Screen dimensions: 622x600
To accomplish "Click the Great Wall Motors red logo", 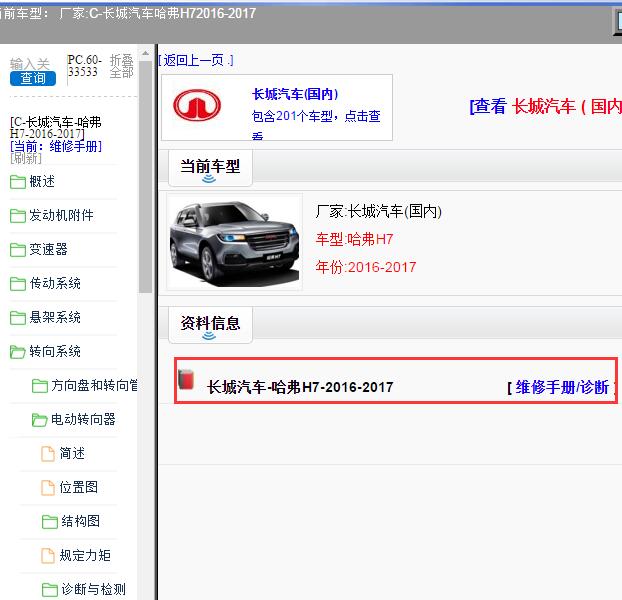I will (197, 105).
